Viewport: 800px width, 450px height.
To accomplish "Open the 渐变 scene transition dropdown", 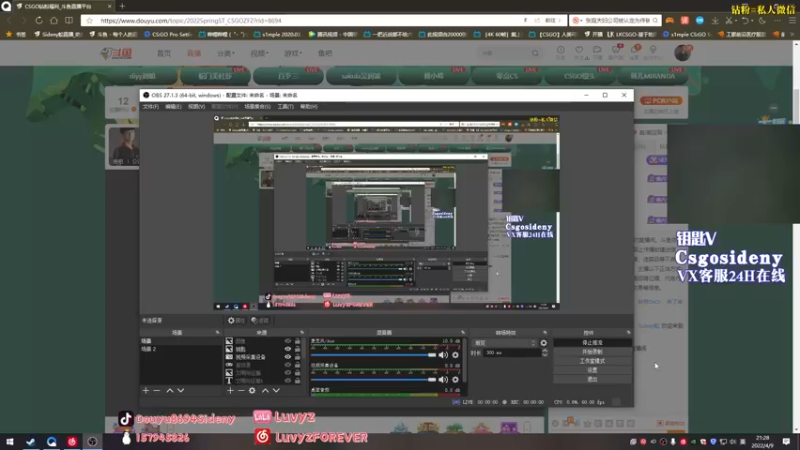I will 505,343.
